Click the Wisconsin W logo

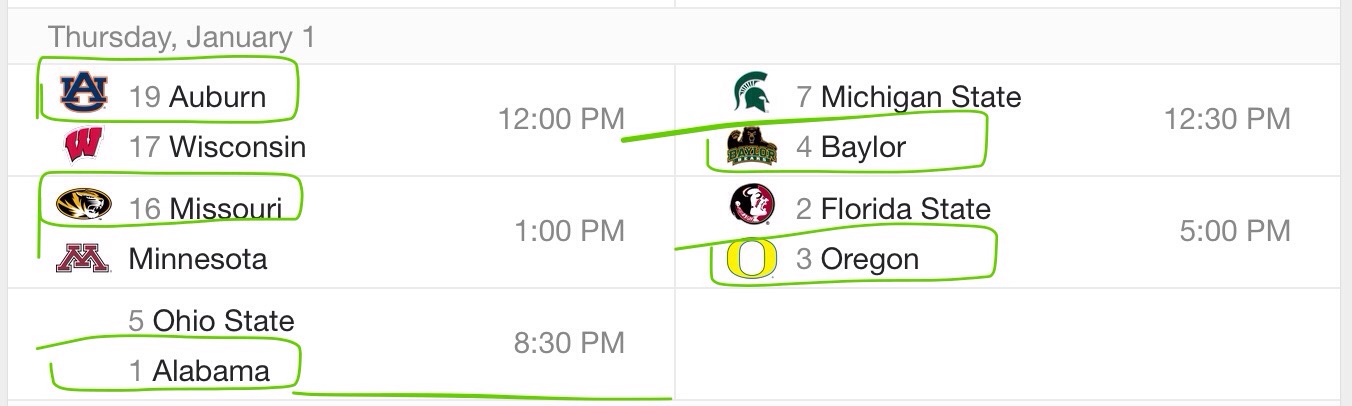[x=81, y=146]
